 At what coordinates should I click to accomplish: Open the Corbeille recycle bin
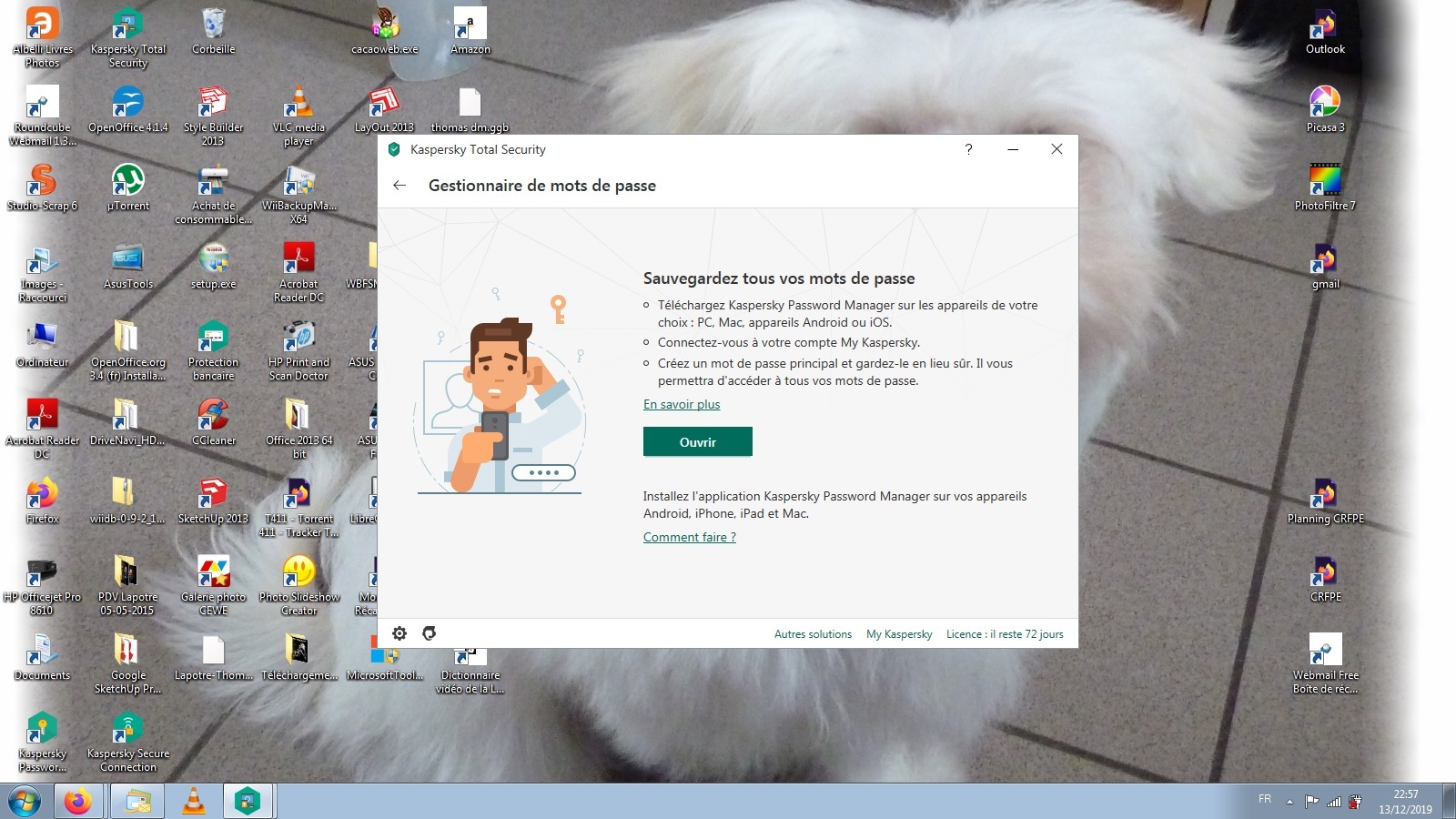coord(214,32)
